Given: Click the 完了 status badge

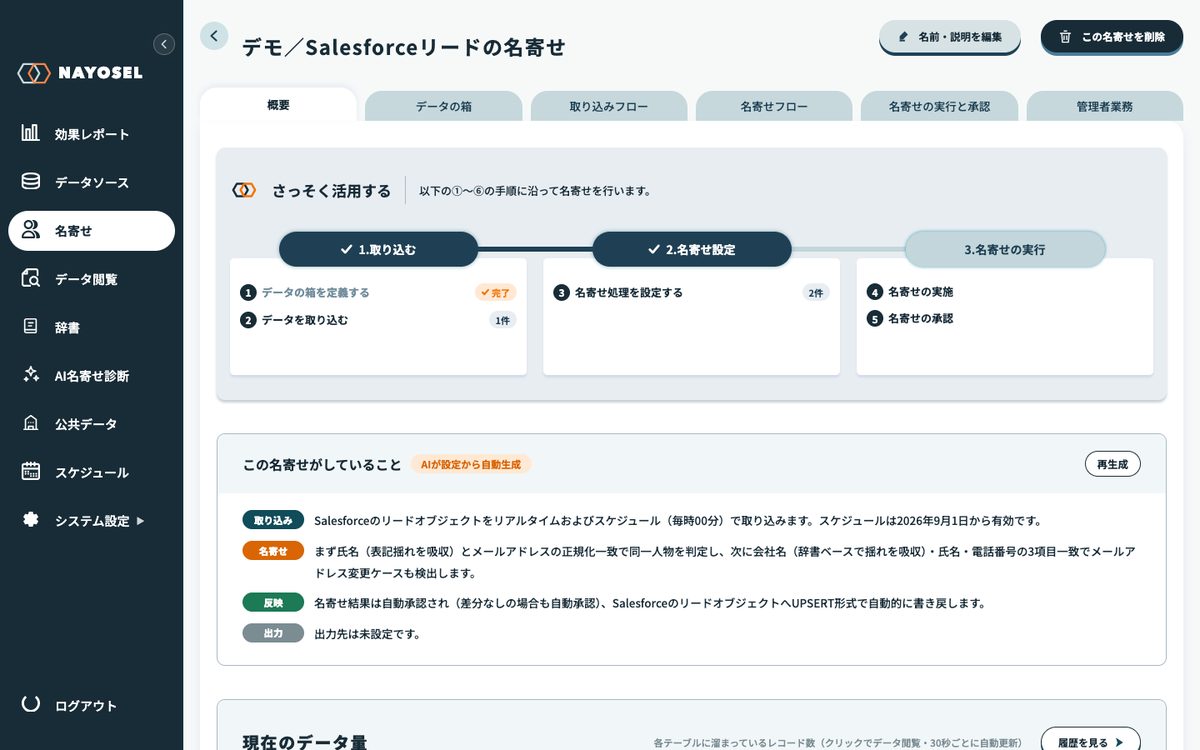Looking at the screenshot, I should coord(496,293).
